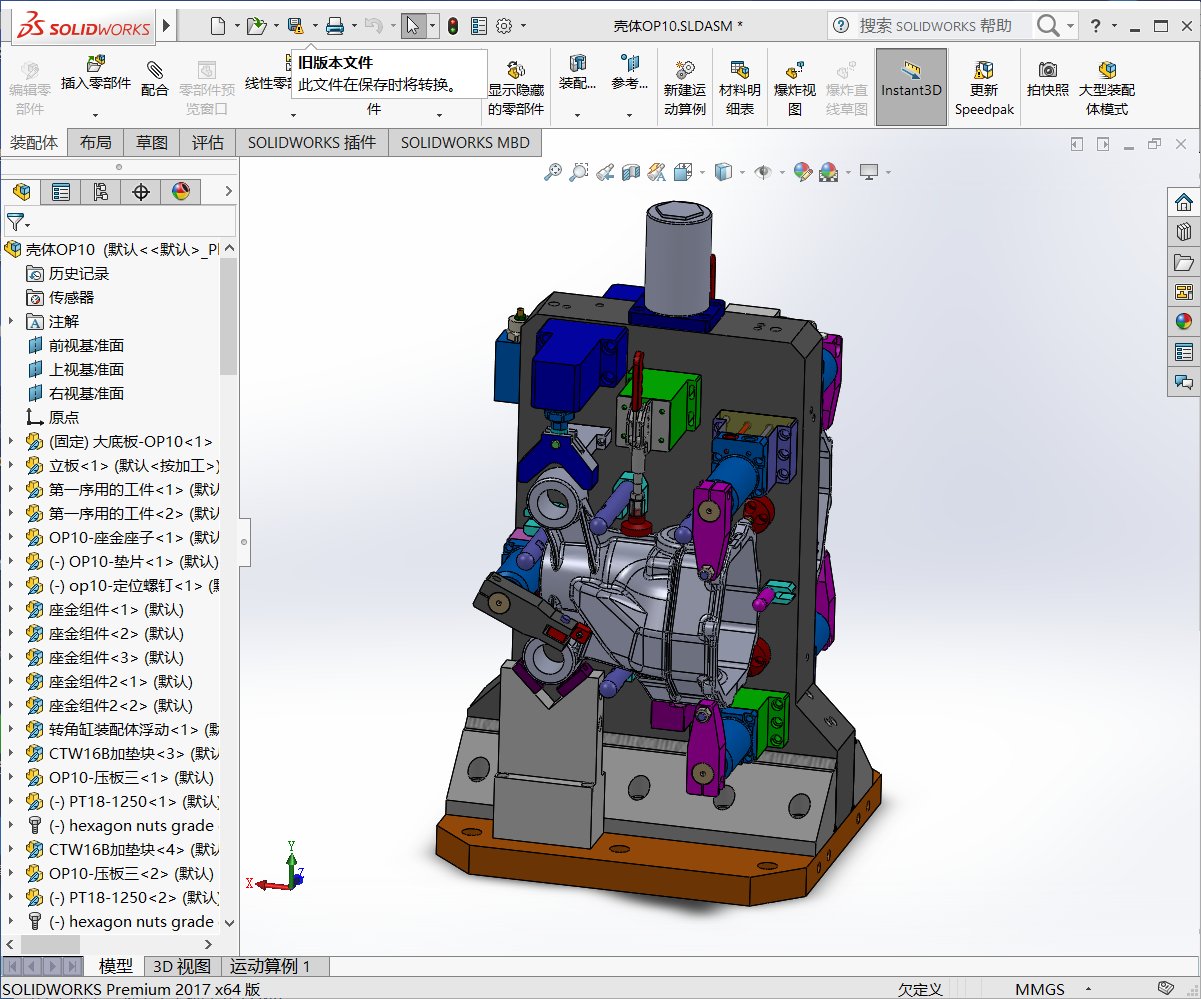The image size is (1201, 999).
Task: Select FeatureManager design tree tab
Action: tap(21, 191)
